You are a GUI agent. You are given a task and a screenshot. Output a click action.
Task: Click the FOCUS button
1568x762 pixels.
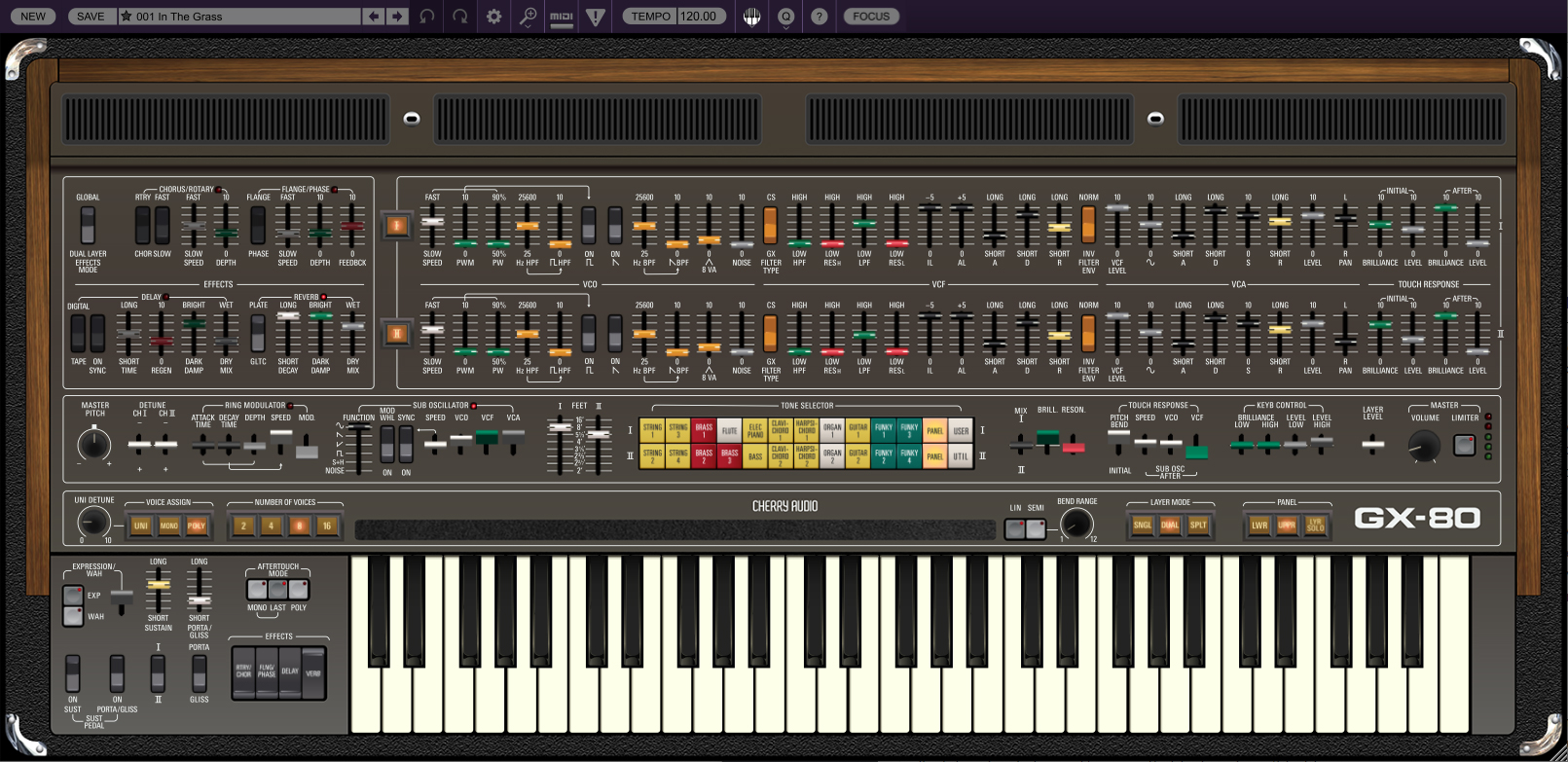(871, 17)
